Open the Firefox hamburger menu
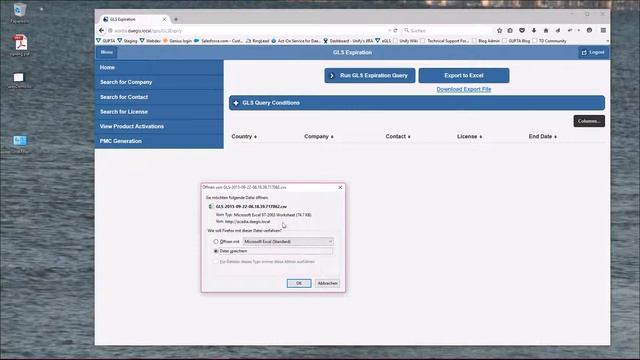 click(603, 31)
